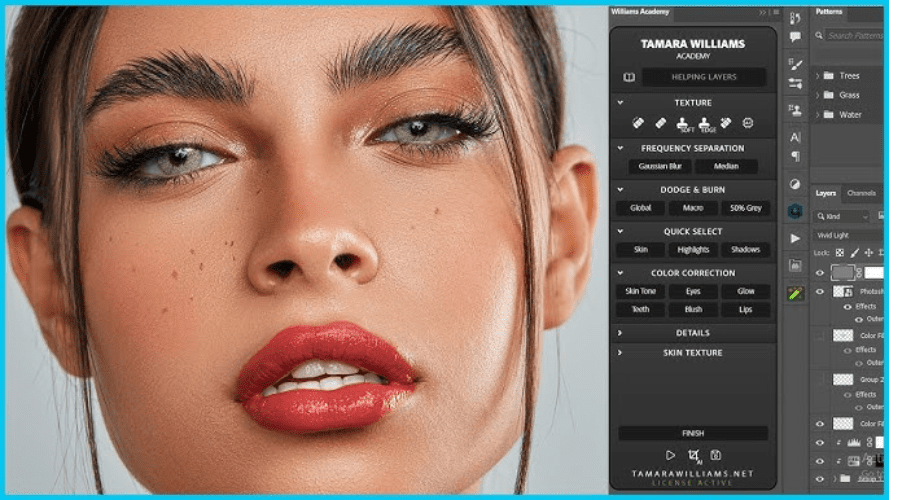Expand the Details section
Screen dimensions: 900x500
tap(620, 333)
